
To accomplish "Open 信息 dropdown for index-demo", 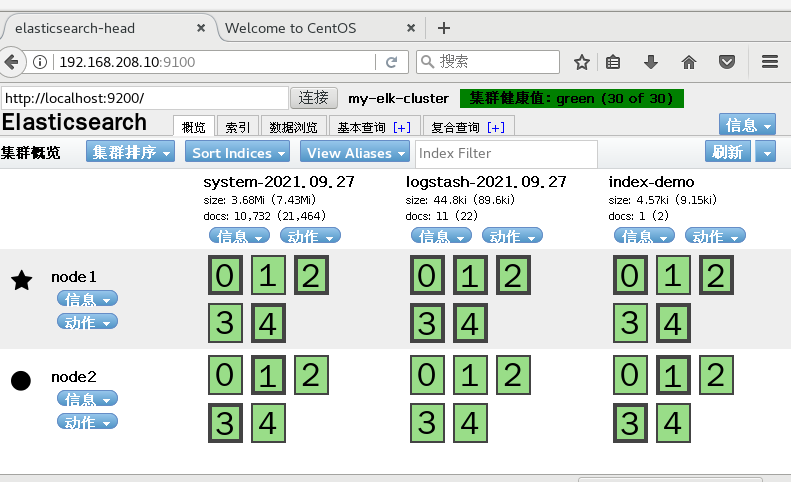I will click(644, 235).
